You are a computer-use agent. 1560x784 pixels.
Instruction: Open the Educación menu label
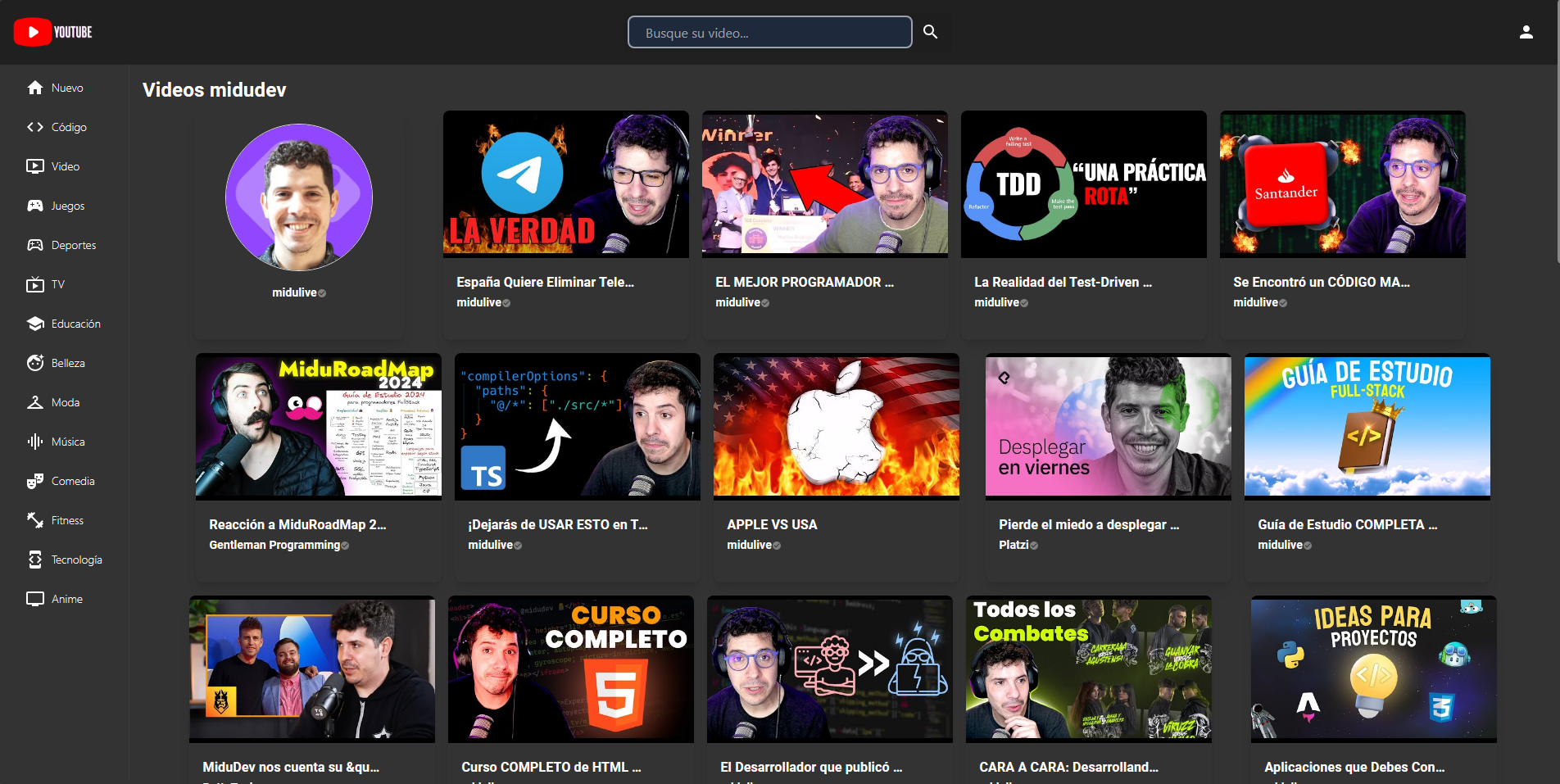76,324
